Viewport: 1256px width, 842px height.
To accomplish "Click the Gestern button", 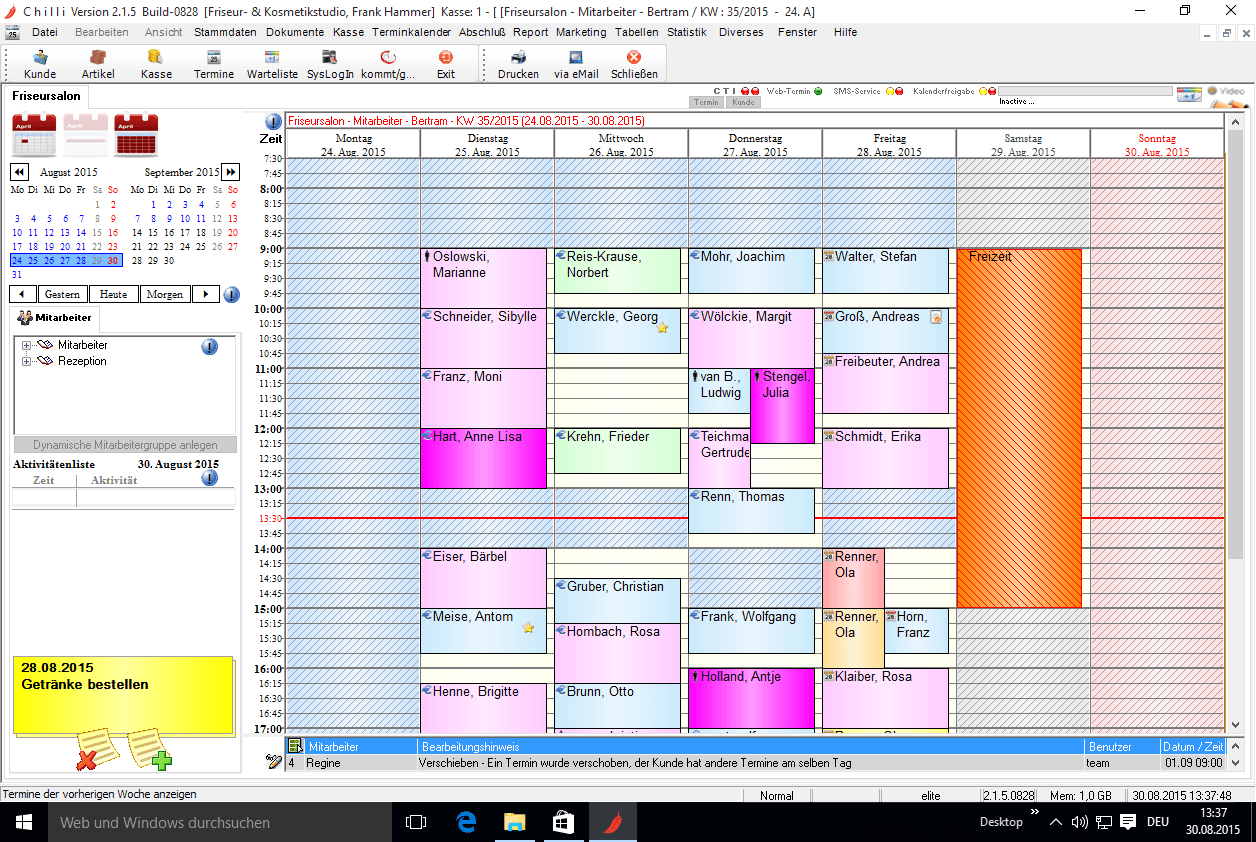I will click(63, 295).
